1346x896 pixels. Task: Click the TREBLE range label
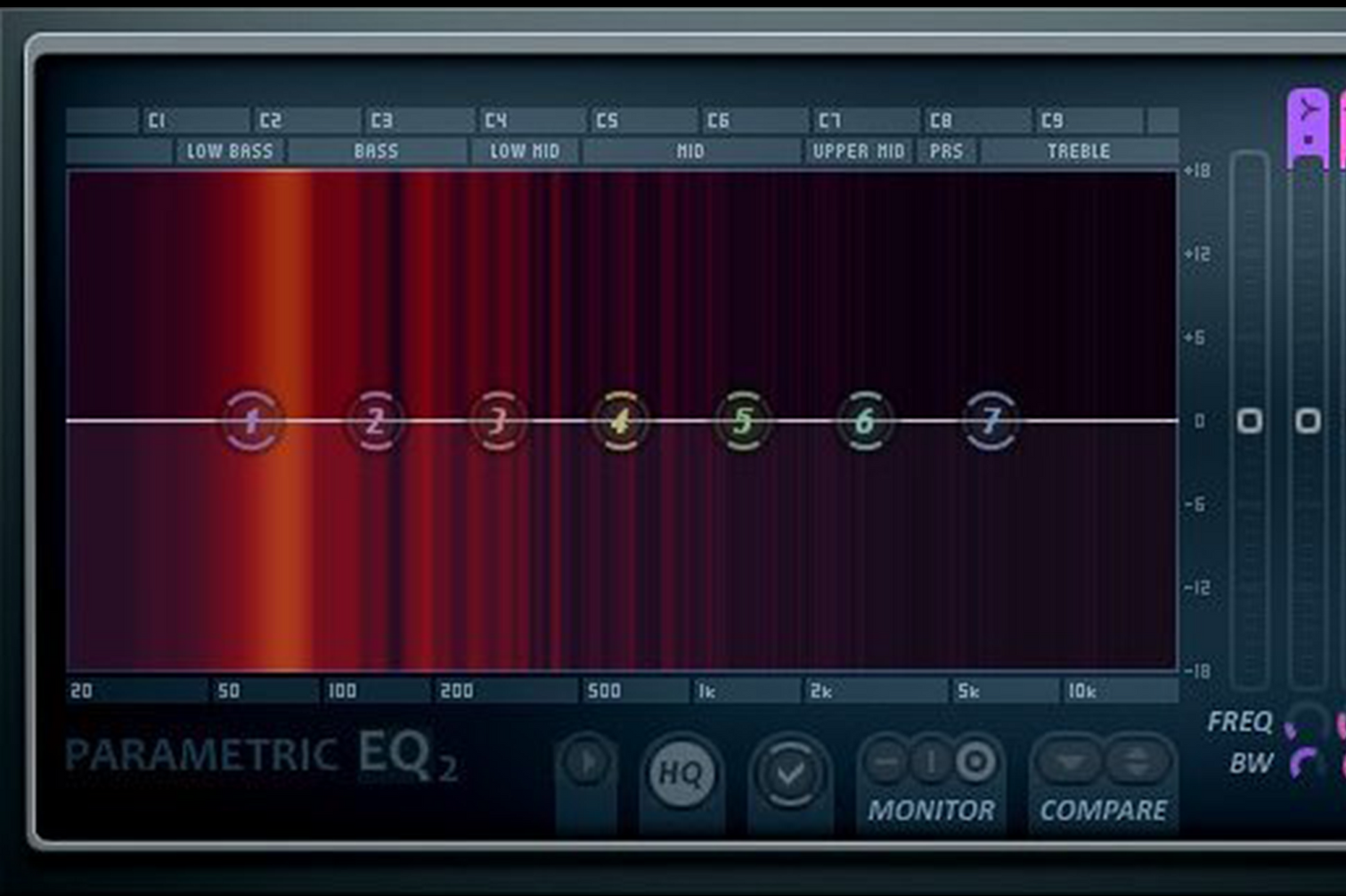[x=1079, y=151]
